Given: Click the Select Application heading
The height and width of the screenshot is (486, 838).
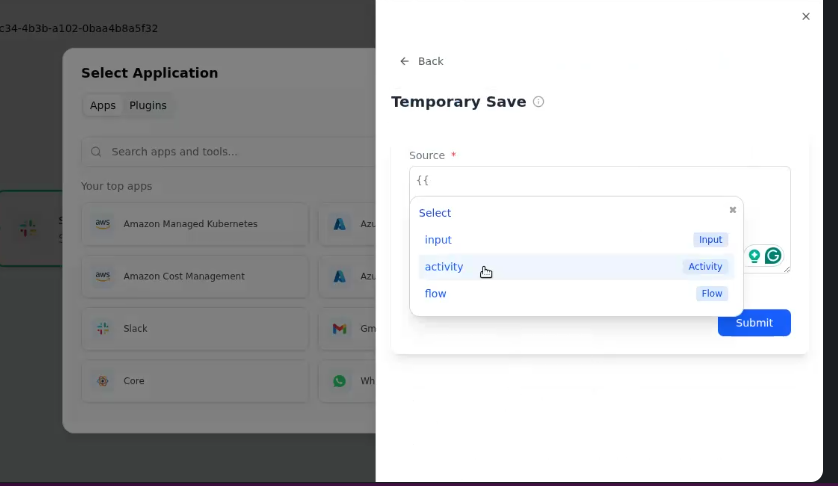Looking at the screenshot, I should click(x=150, y=73).
